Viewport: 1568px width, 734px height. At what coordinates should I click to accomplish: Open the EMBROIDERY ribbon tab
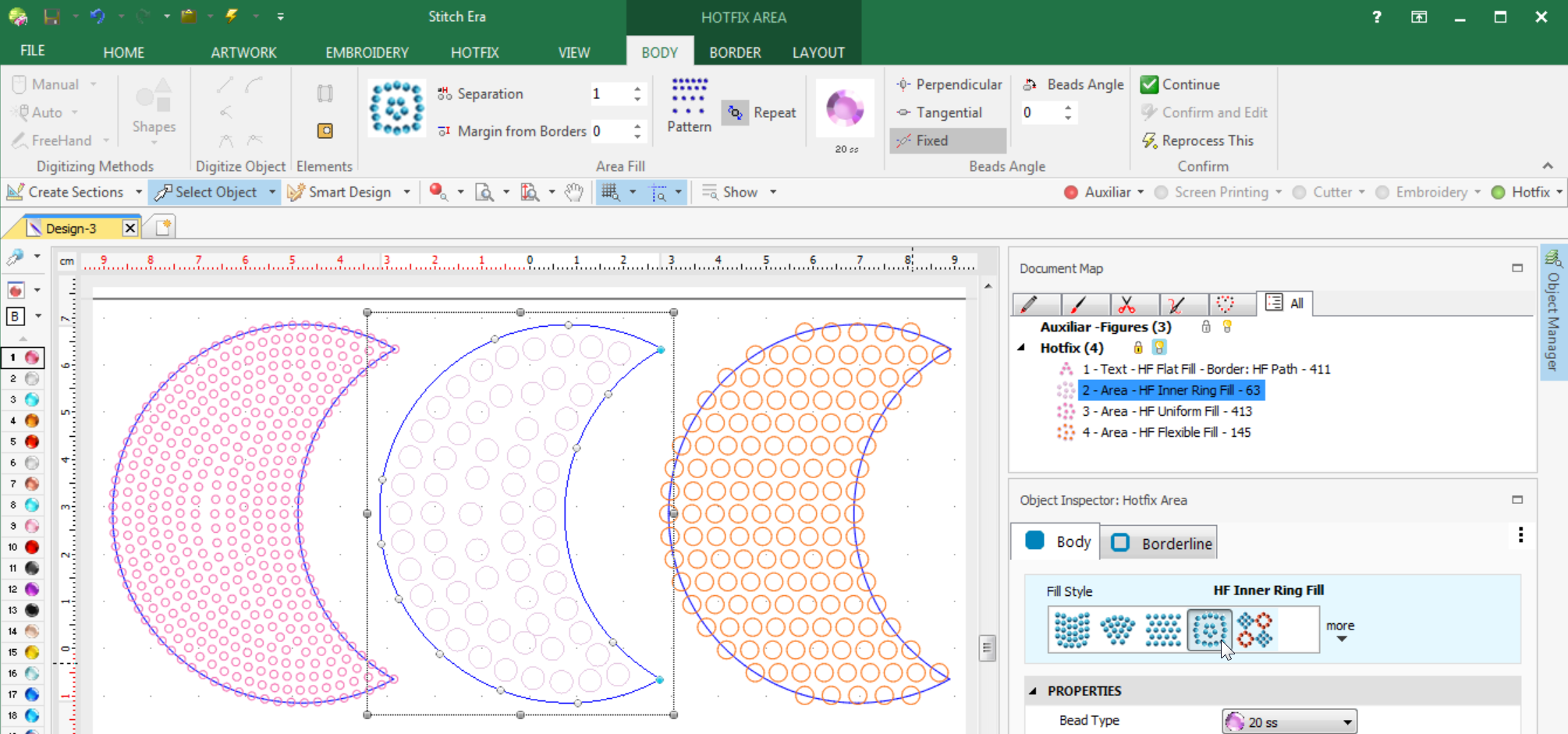point(367,52)
